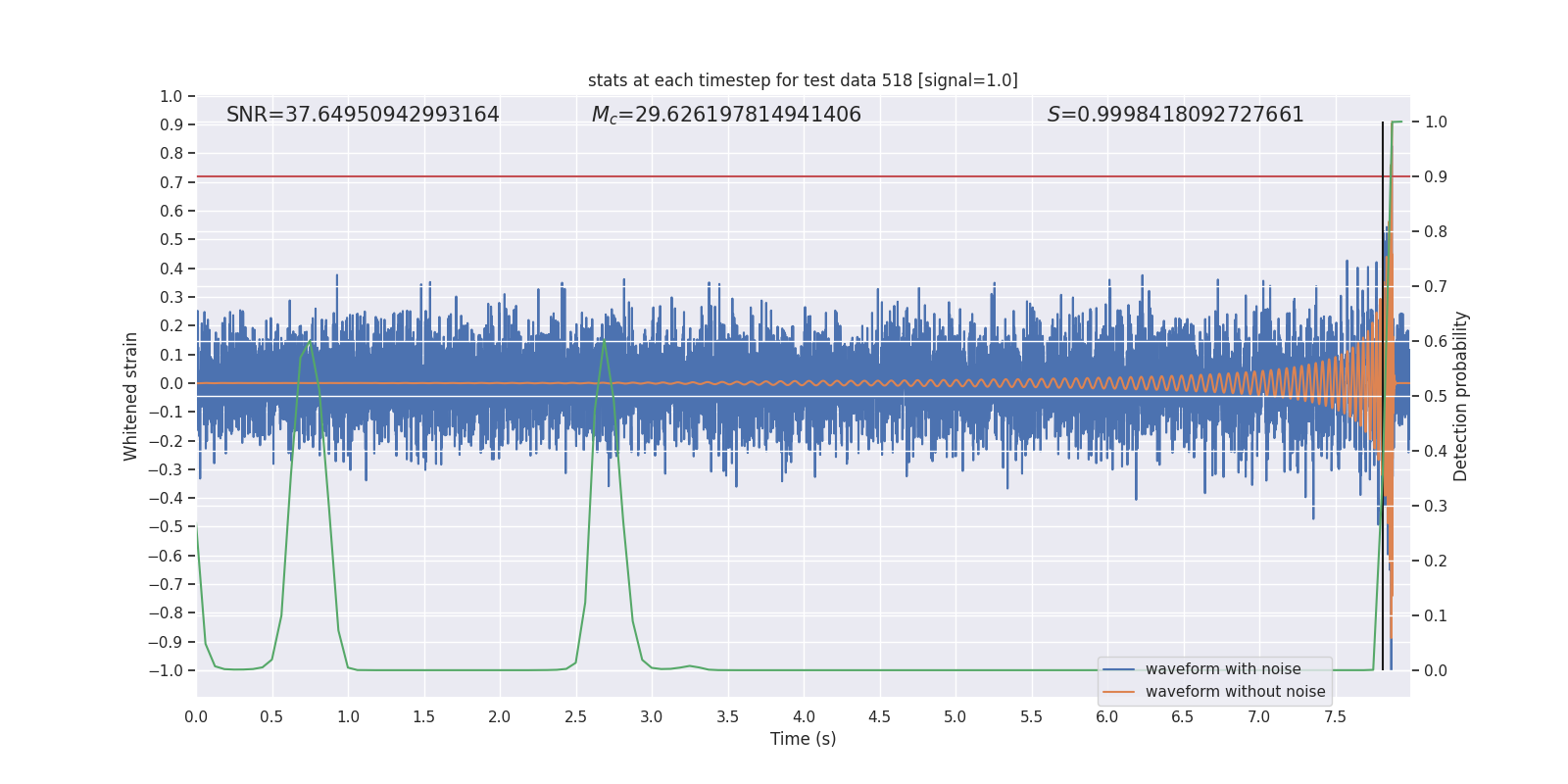Click the blue line swatch in the legend

coord(1118,669)
